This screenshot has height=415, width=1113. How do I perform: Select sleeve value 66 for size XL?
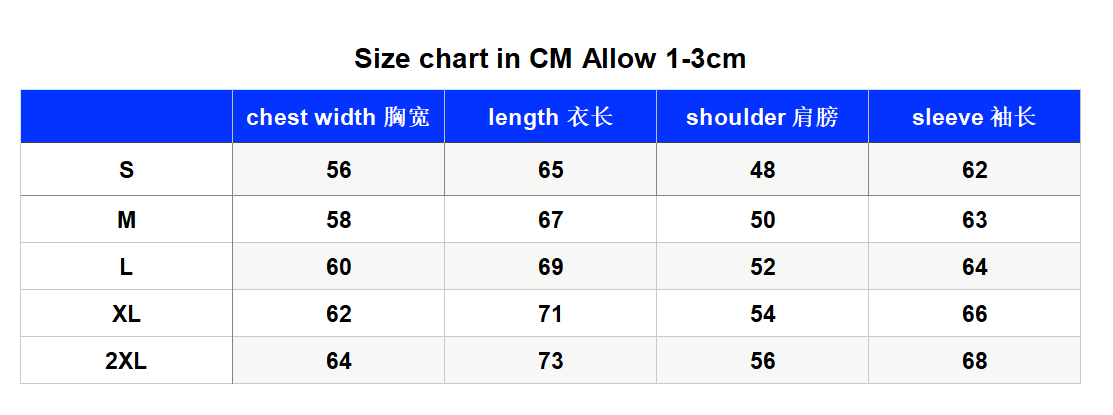(x=975, y=314)
